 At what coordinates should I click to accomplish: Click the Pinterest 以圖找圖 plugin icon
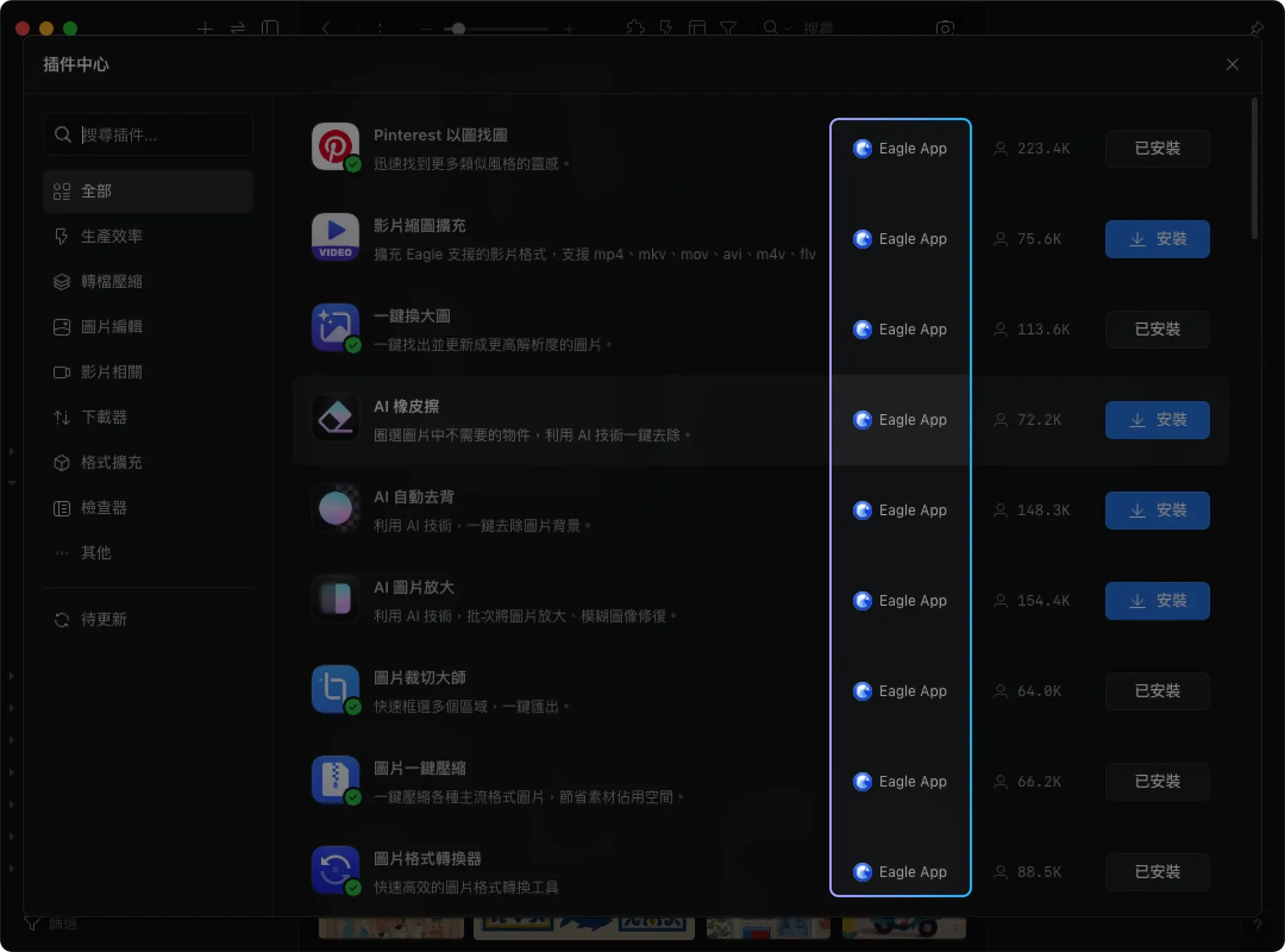point(336,147)
